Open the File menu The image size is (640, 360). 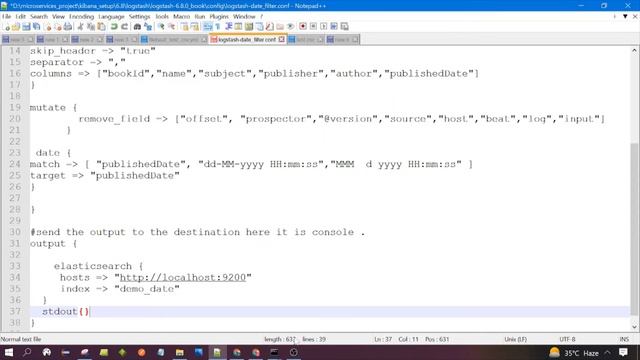[x=7, y=16]
